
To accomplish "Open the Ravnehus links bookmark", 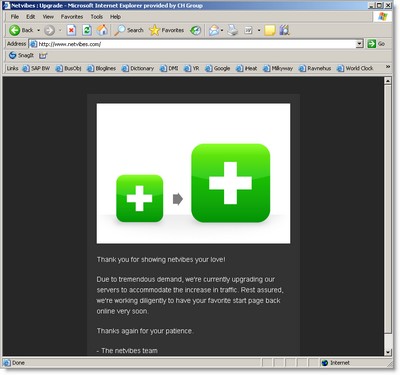I will pyautogui.click(x=315, y=68).
